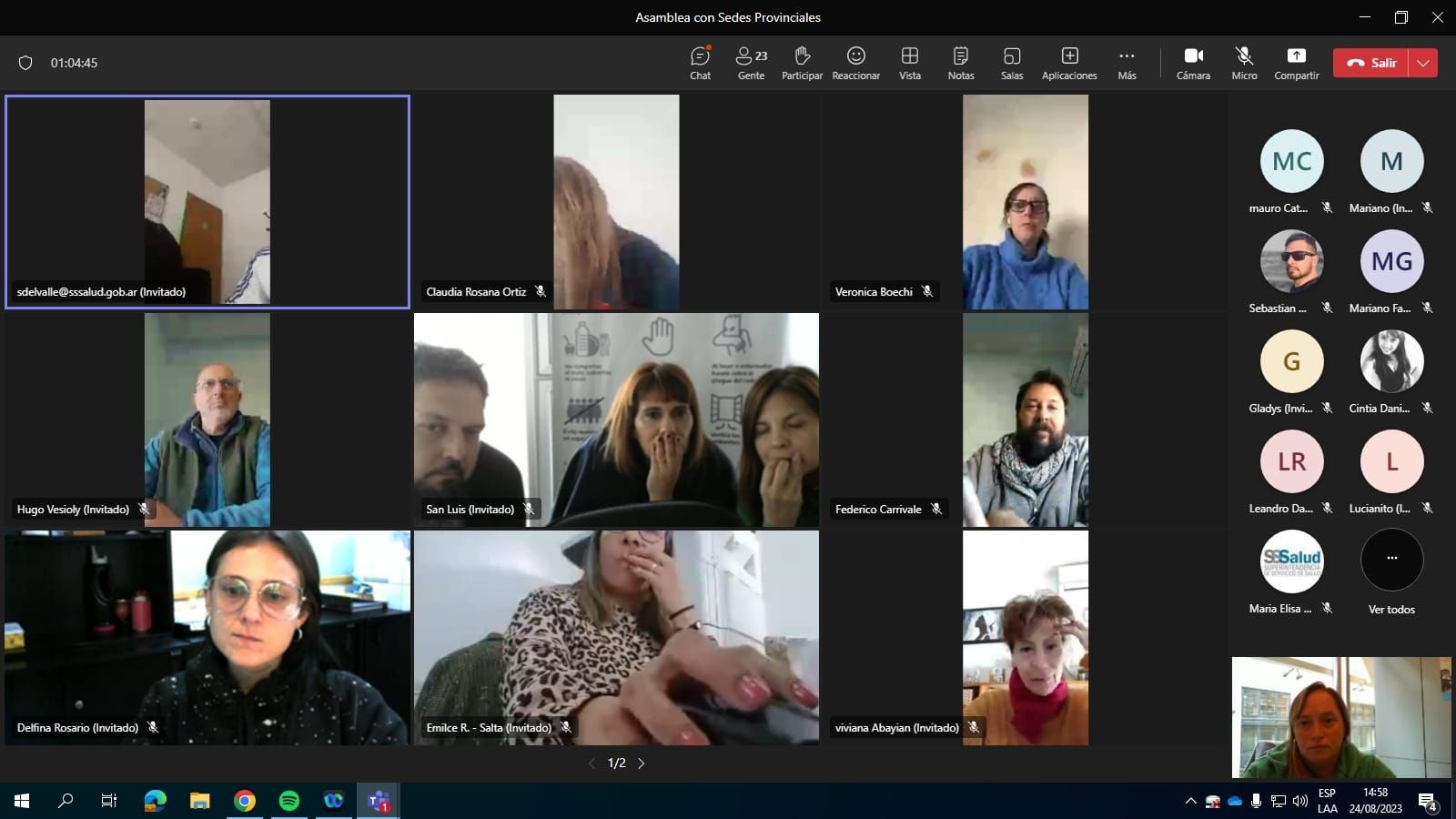Expand the Salir dropdown arrow
This screenshot has width=1456, height=819.
(1423, 63)
